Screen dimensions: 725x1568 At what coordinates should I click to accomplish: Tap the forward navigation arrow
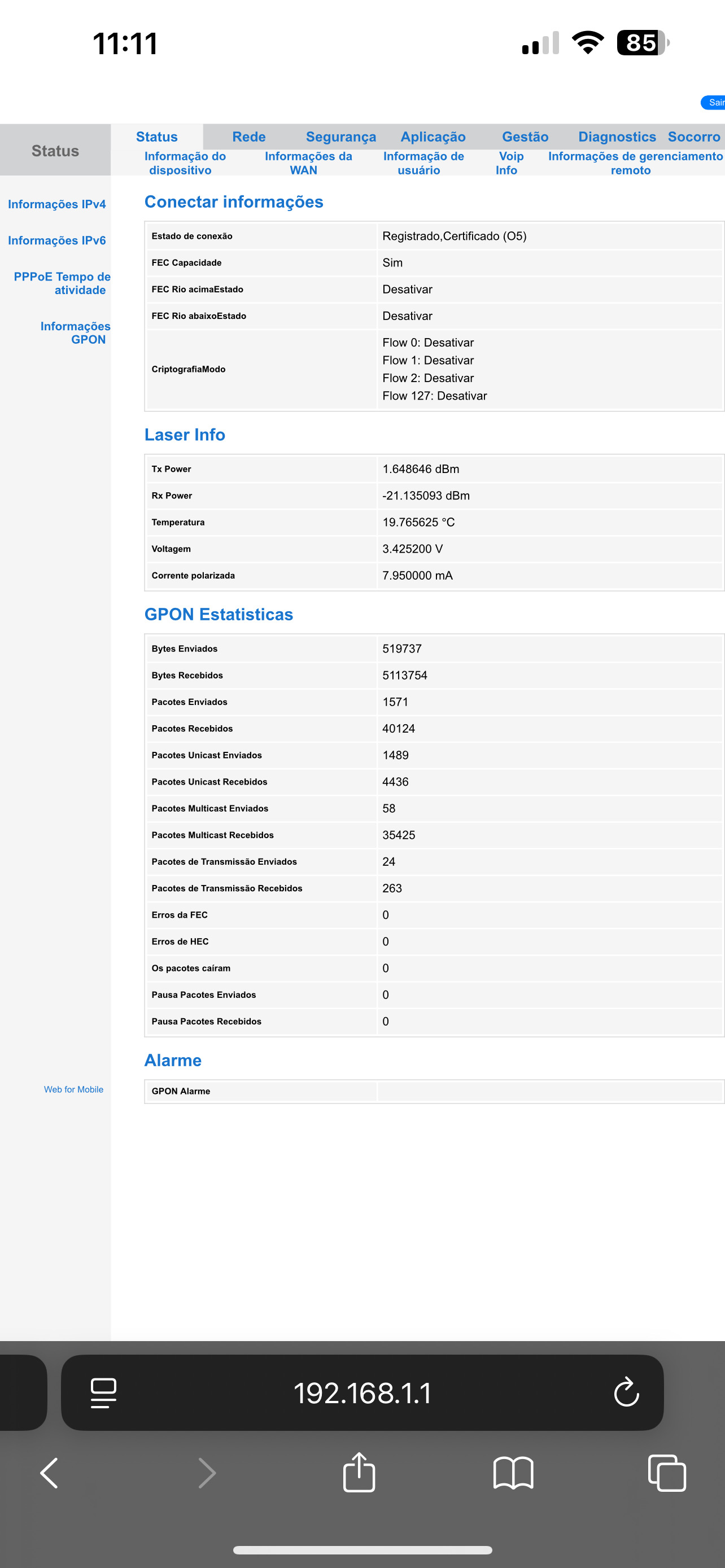coord(207,1474)
